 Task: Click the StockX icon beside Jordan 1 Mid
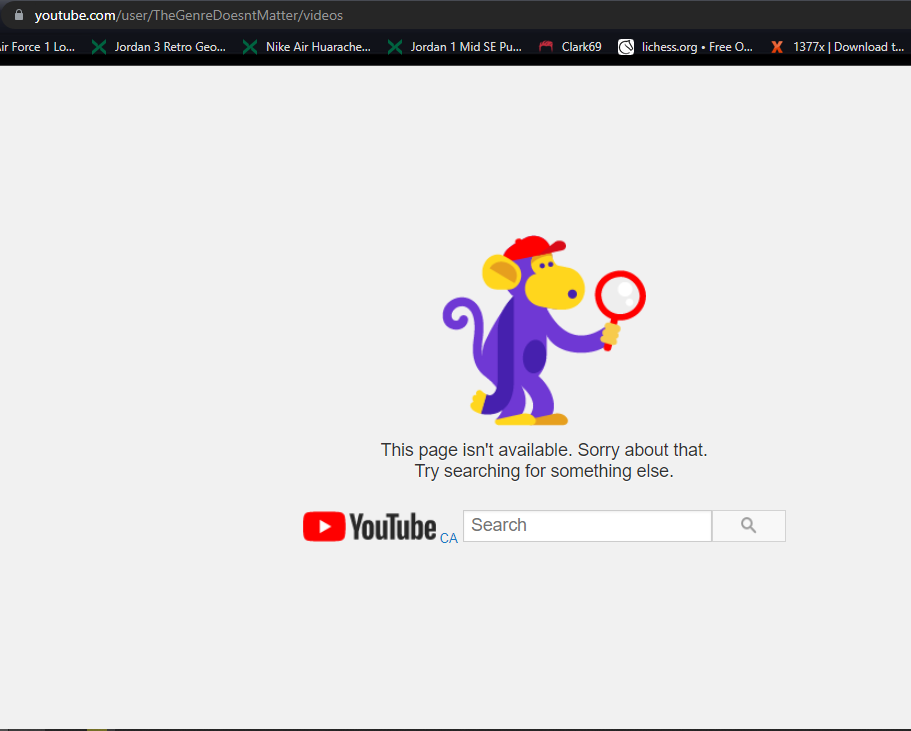[395, 47]
